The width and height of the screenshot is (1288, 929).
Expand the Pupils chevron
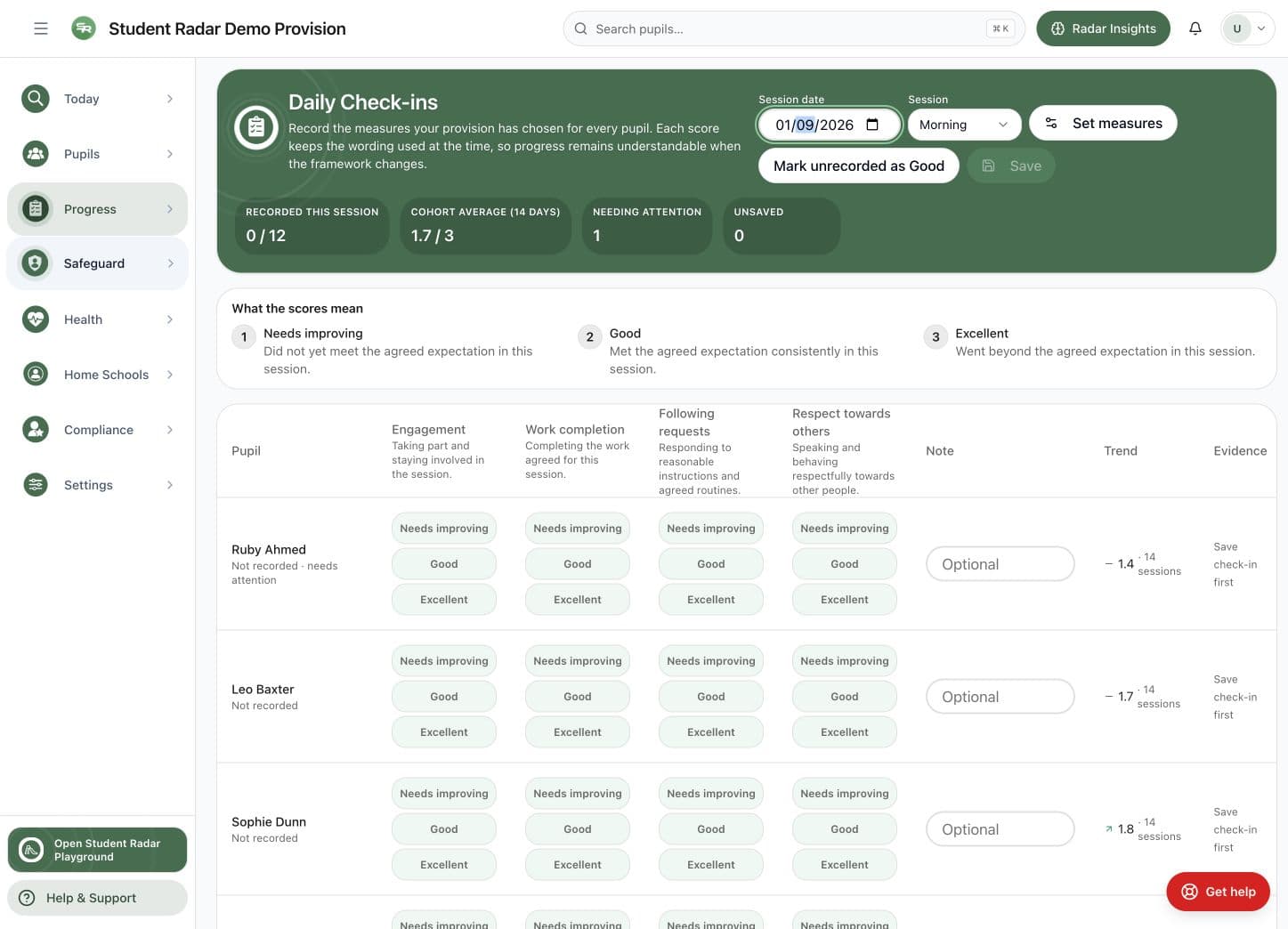pyautogui.click(x=170, y=154)
